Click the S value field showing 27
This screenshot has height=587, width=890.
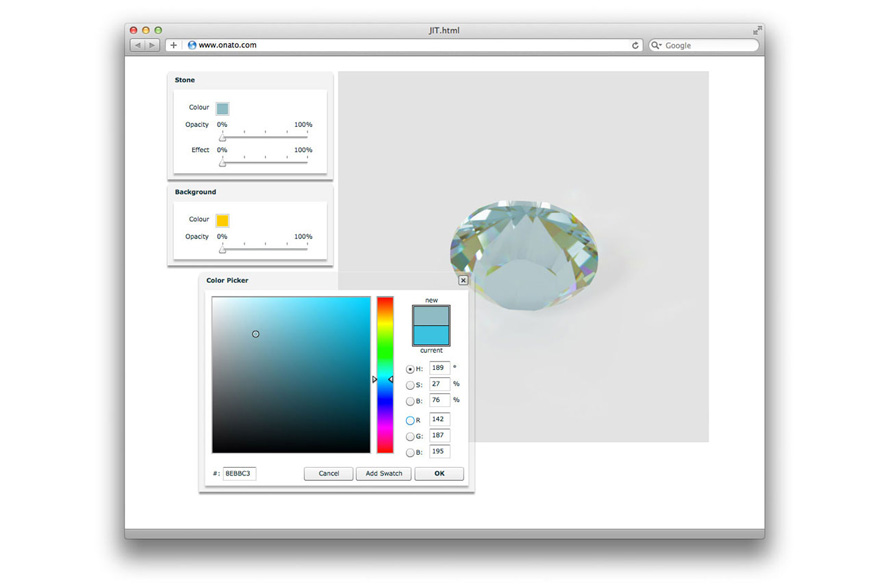(439, 384)
